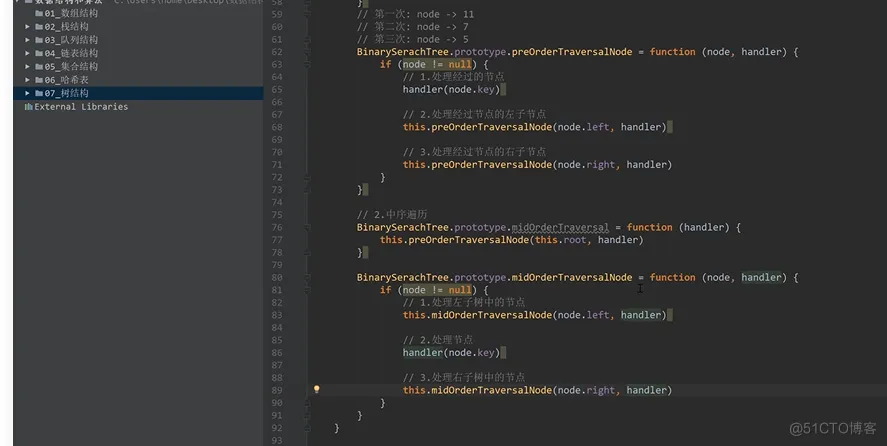This screenshot has width=887, height=446.
Task: Click 'node != null' on line 81
Action: click(437, 290)
